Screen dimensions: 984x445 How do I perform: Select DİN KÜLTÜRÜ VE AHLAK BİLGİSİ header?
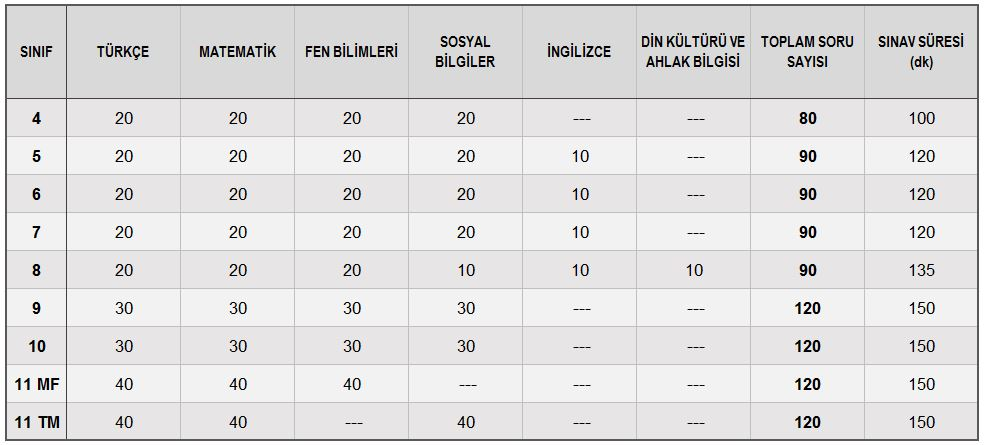[693, 51]
